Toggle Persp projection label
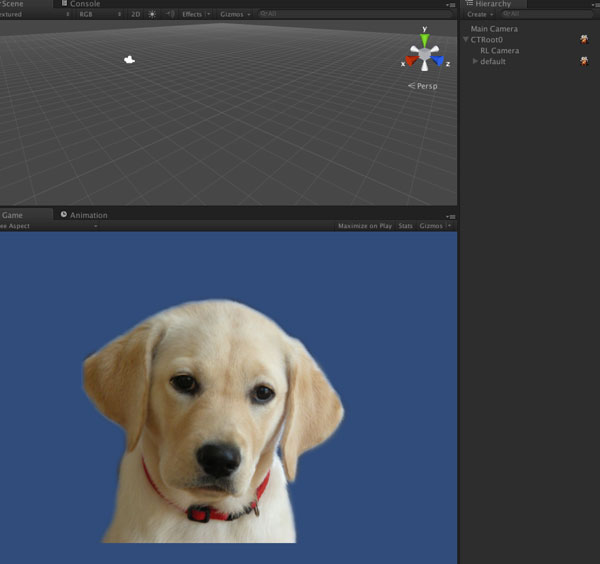The height and width of the screenshot is (564, 600). (423, 86)
